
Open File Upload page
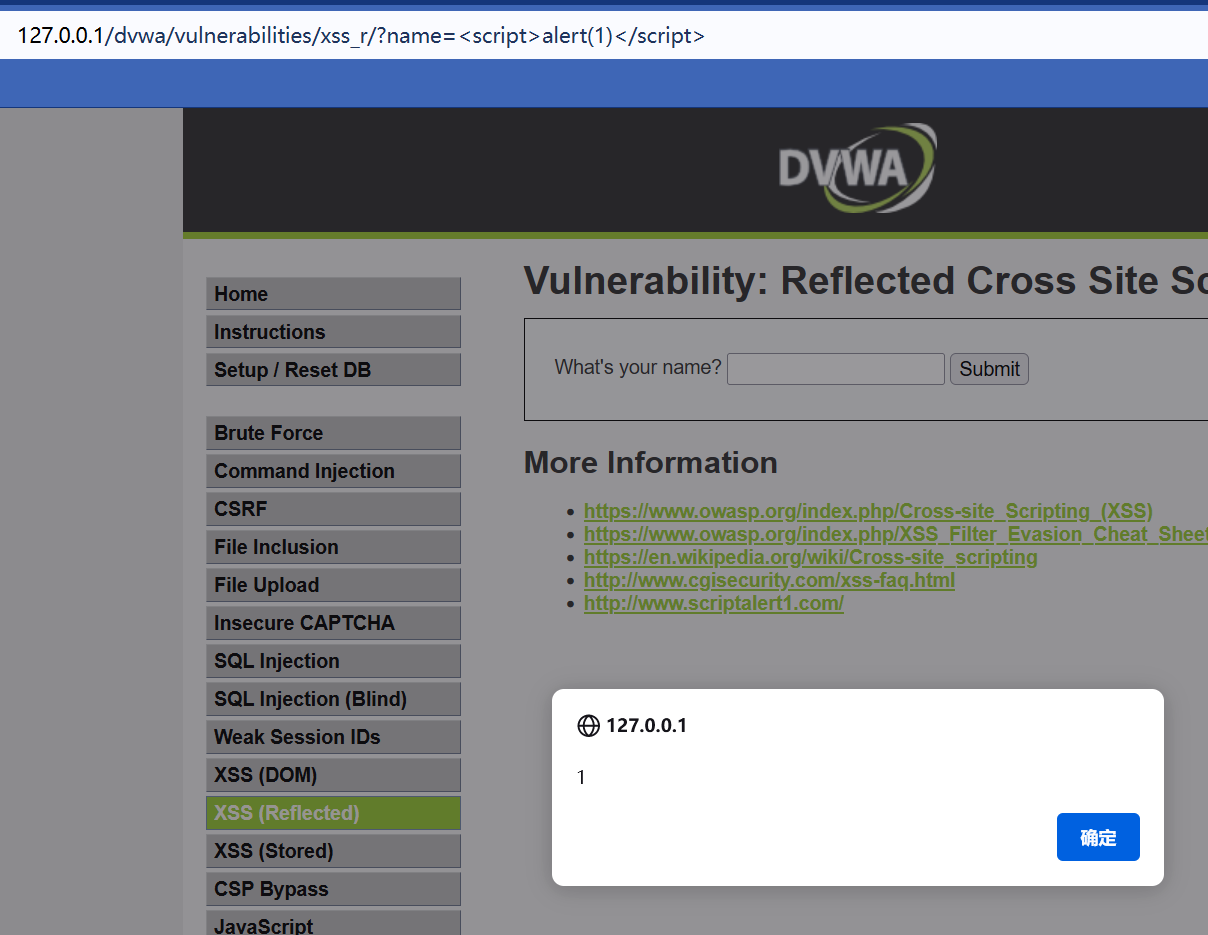tap(333, 585)
